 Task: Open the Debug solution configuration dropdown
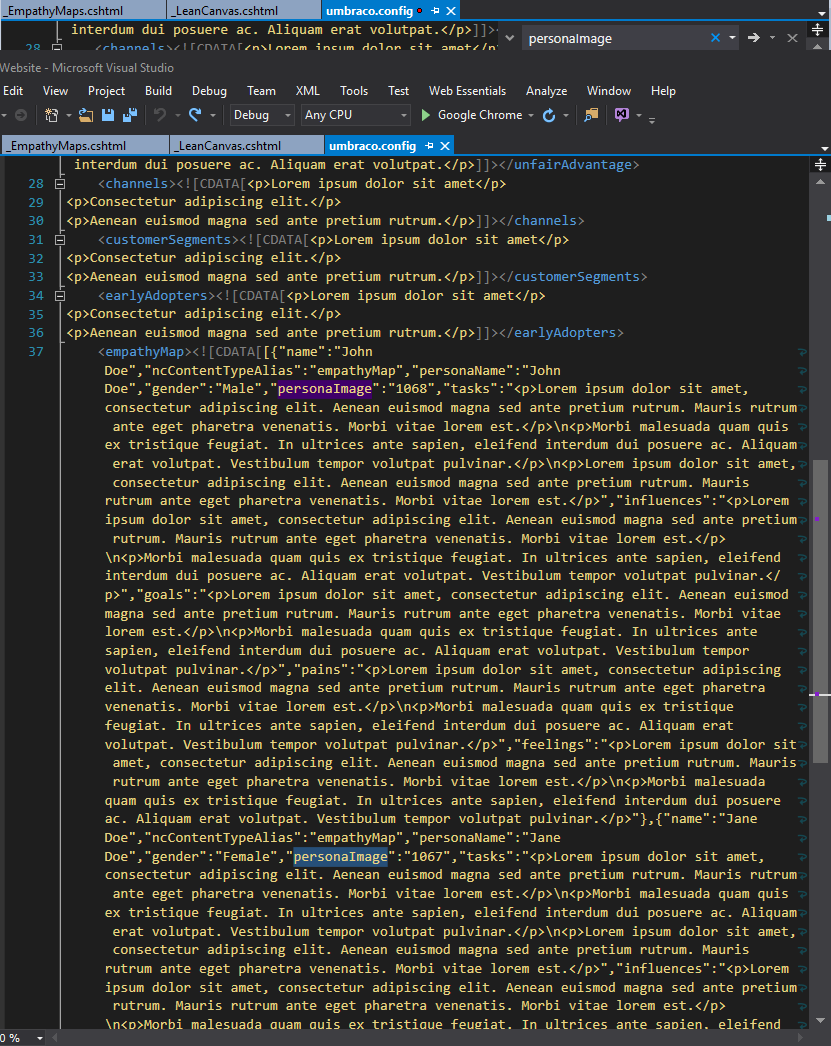coord(261,115)
